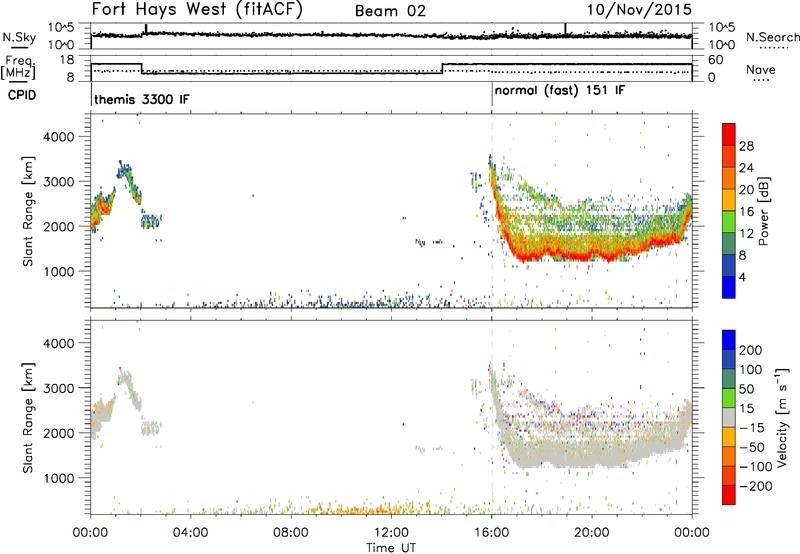Click the red bottom of velocity colorbar
800x554 pixels.
point(729,495)
